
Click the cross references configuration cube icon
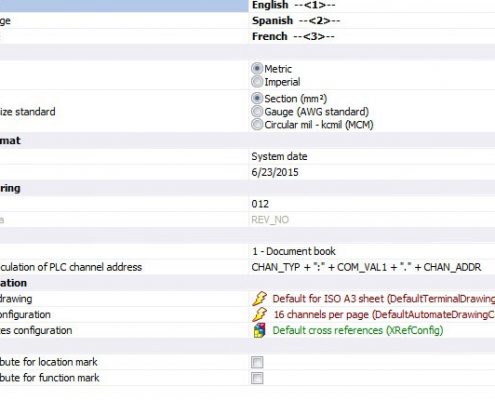click(259, 330)
